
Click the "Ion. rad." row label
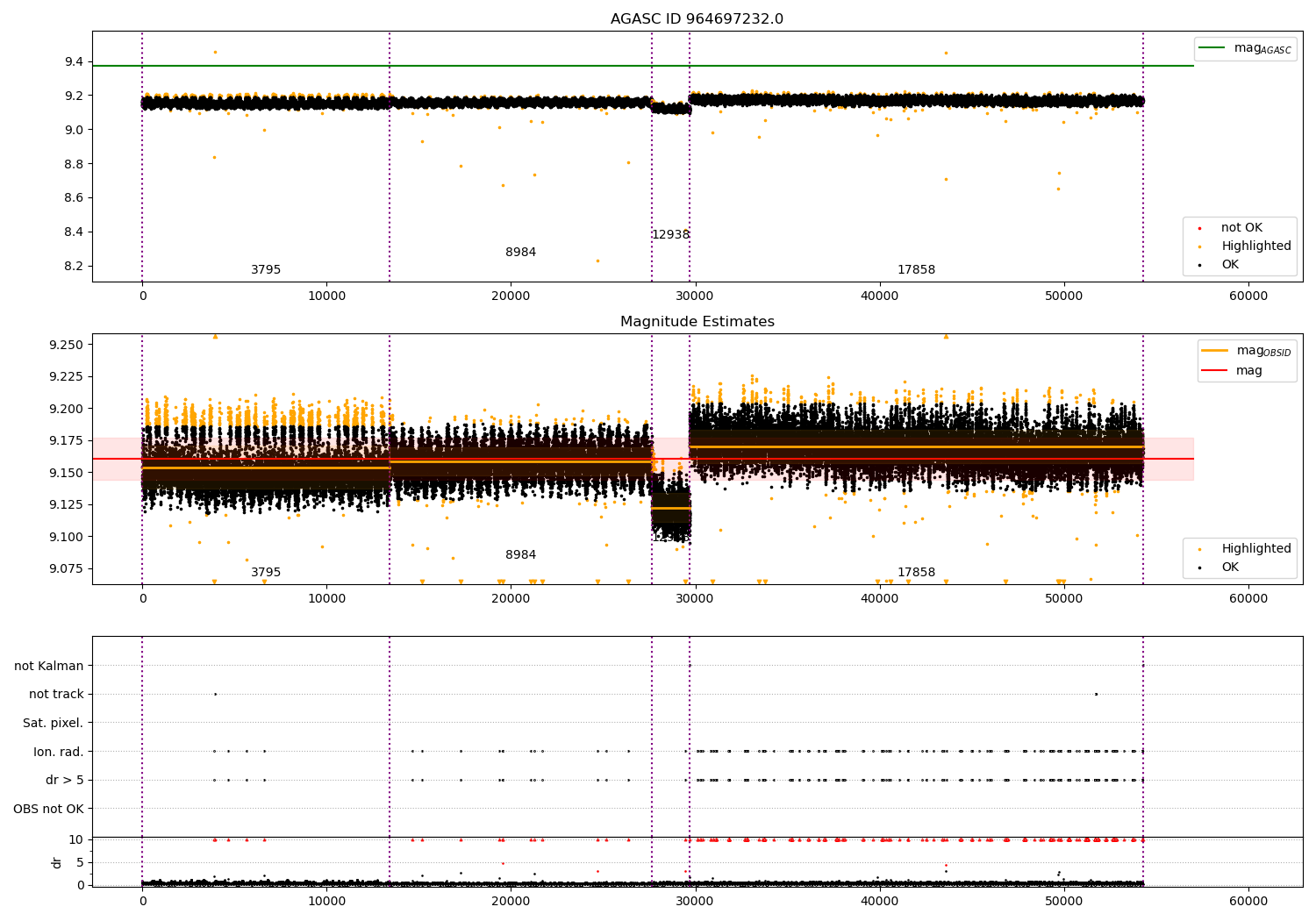pyautogui.click(x=59, y=753)
